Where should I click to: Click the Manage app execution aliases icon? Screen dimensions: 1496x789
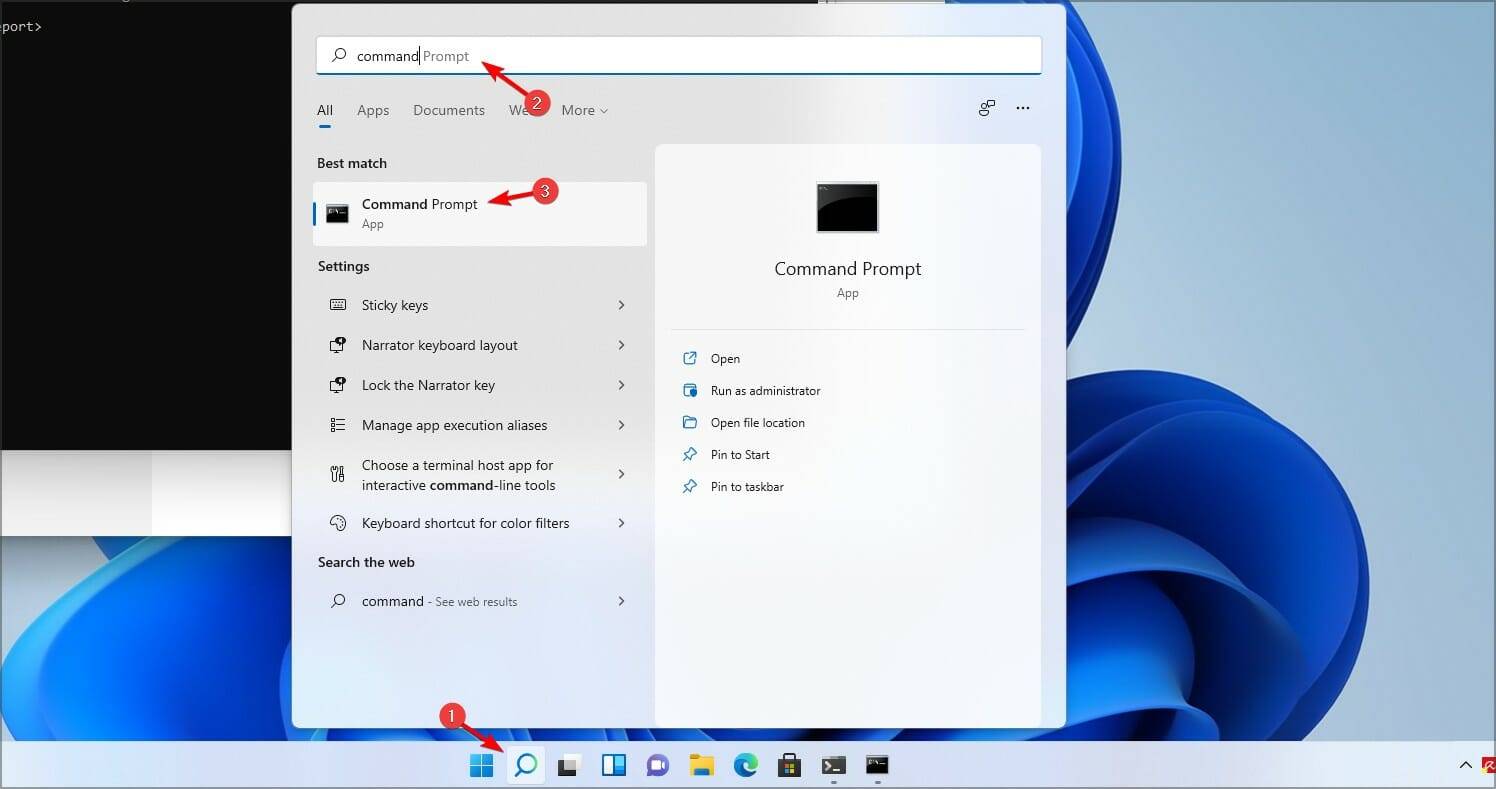tap(338, 425)
